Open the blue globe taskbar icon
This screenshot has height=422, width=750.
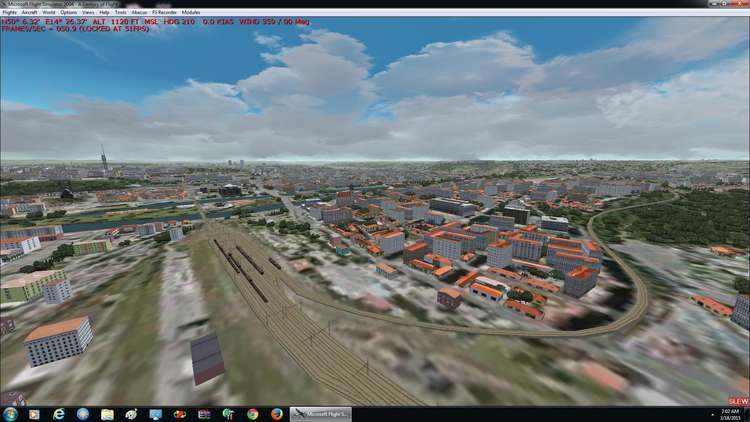click(83, 414)
